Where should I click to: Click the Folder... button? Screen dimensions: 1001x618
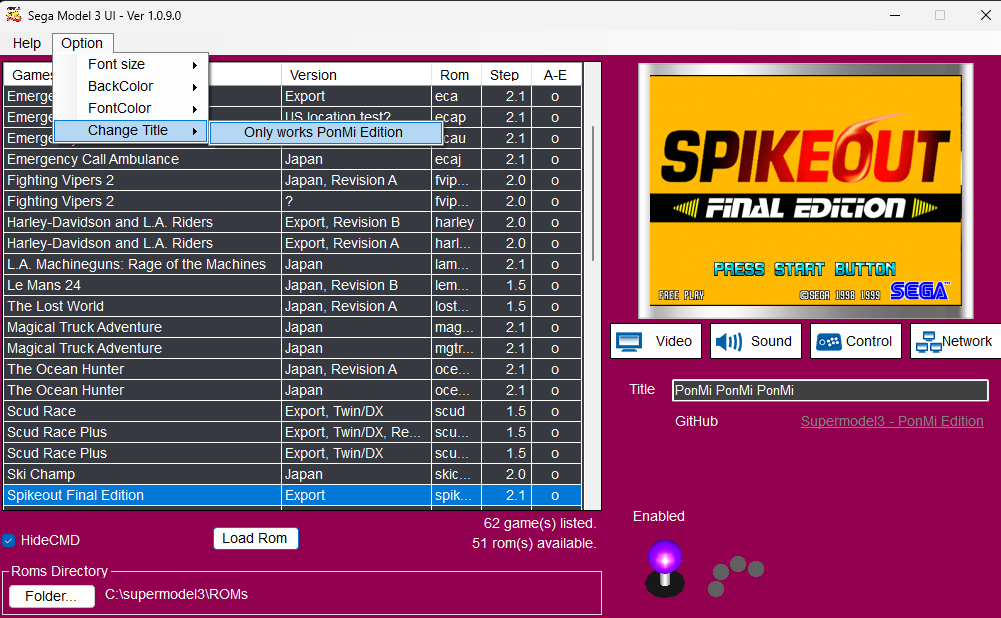pos(52,596)
